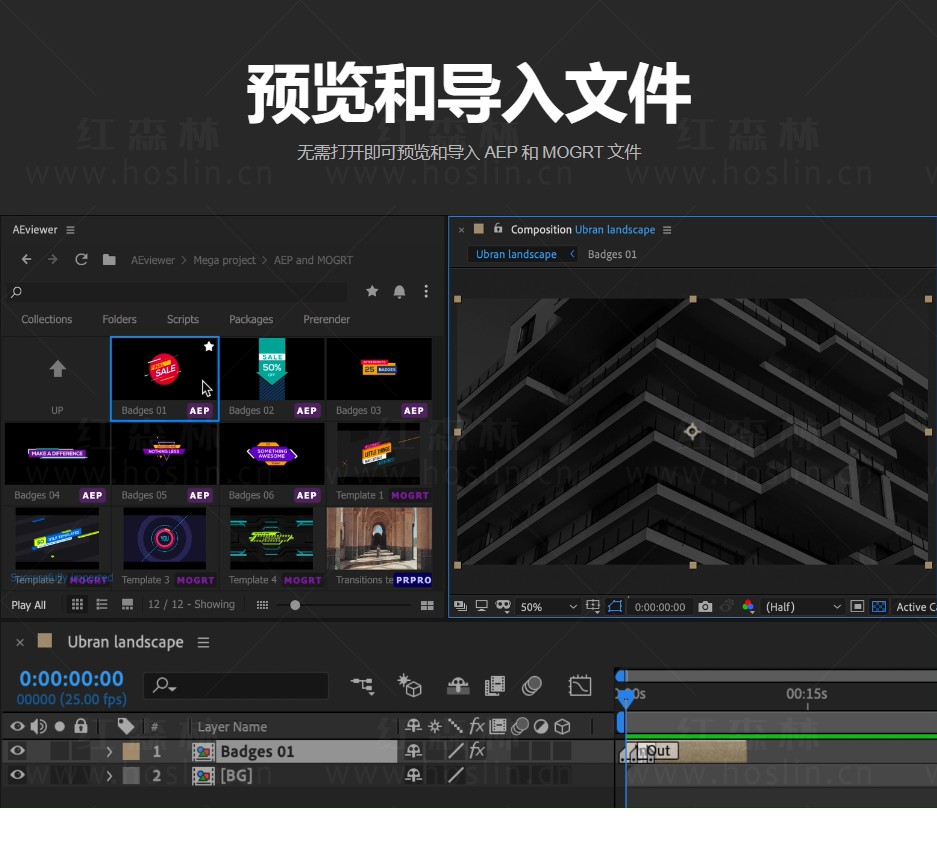Switch to grid view in AEviewer
The width and height of the screenshot is (937, 863).
point(77,604)
